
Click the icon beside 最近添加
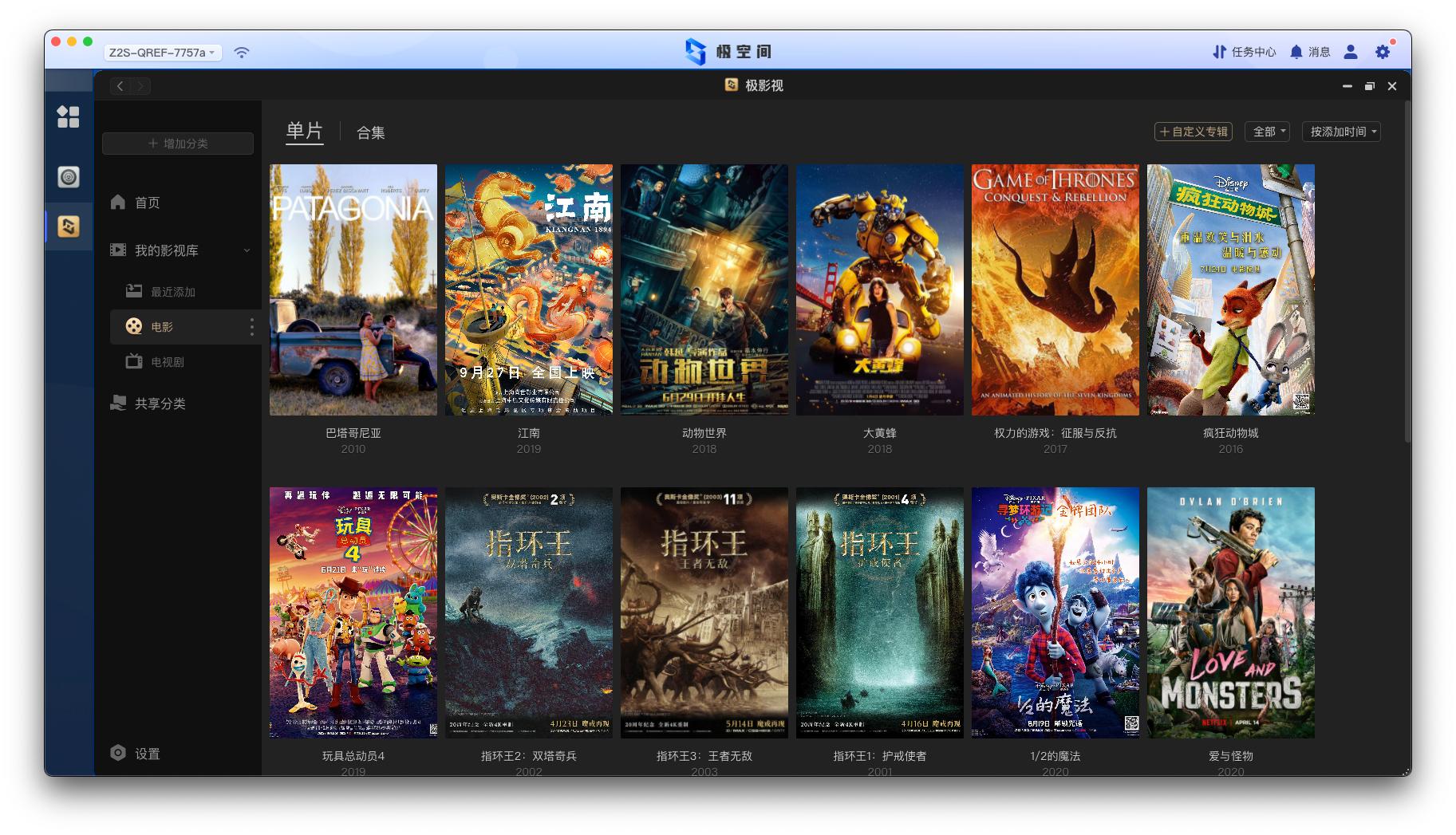tap(134, 291)
